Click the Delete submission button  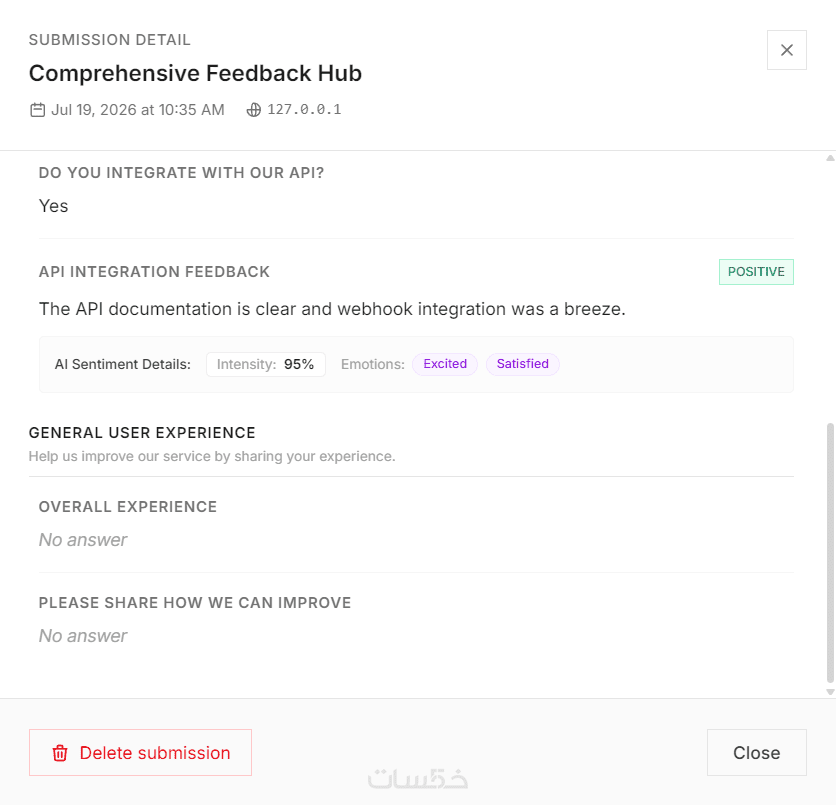point(140,753)
